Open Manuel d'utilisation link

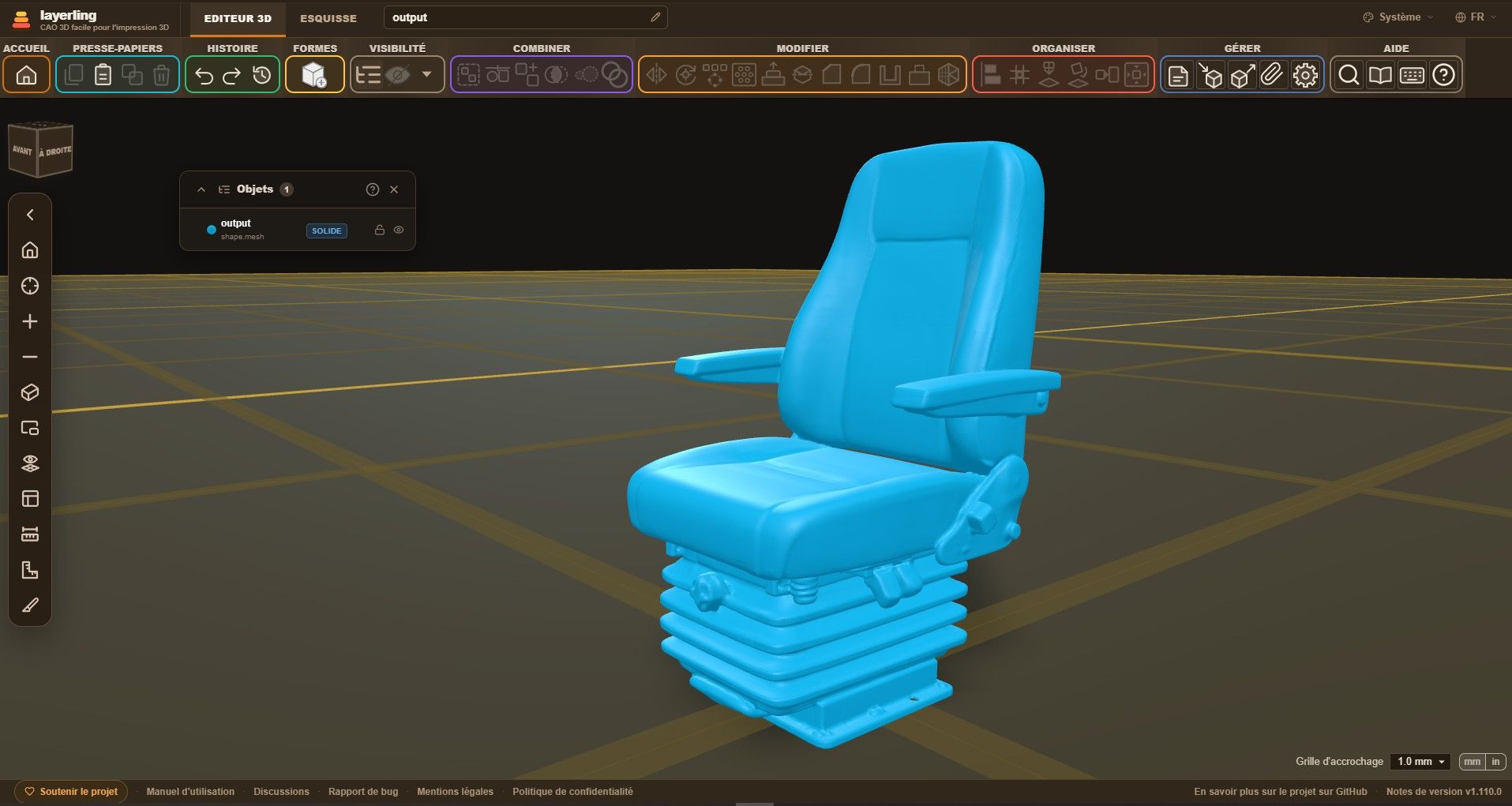190,792
